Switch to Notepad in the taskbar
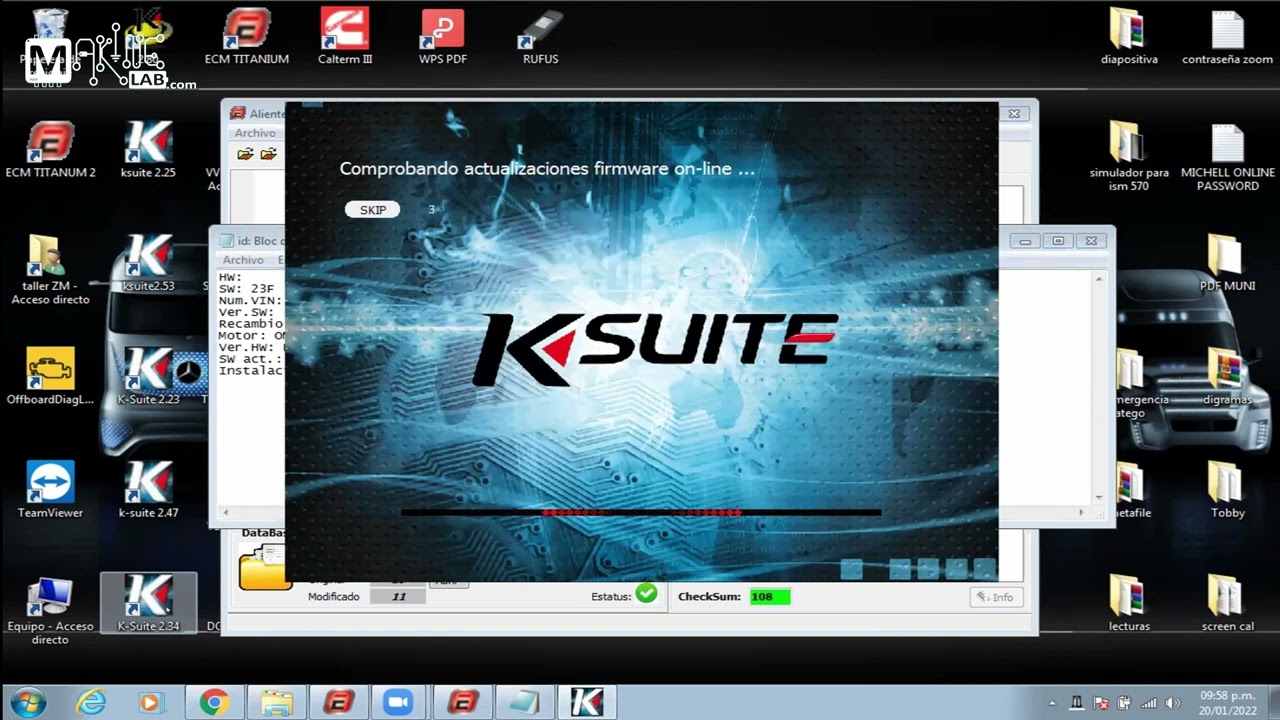The image size is (1280, 720). 524,702
